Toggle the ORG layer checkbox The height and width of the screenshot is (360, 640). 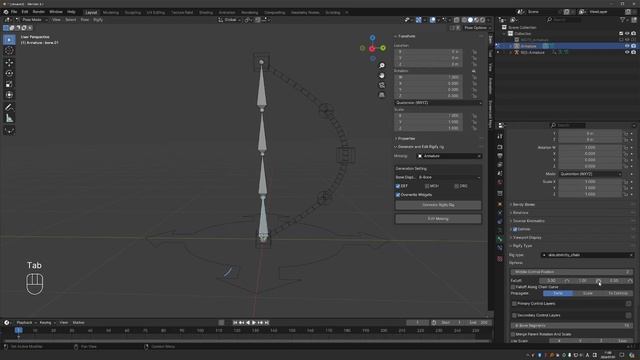(456, 186)
